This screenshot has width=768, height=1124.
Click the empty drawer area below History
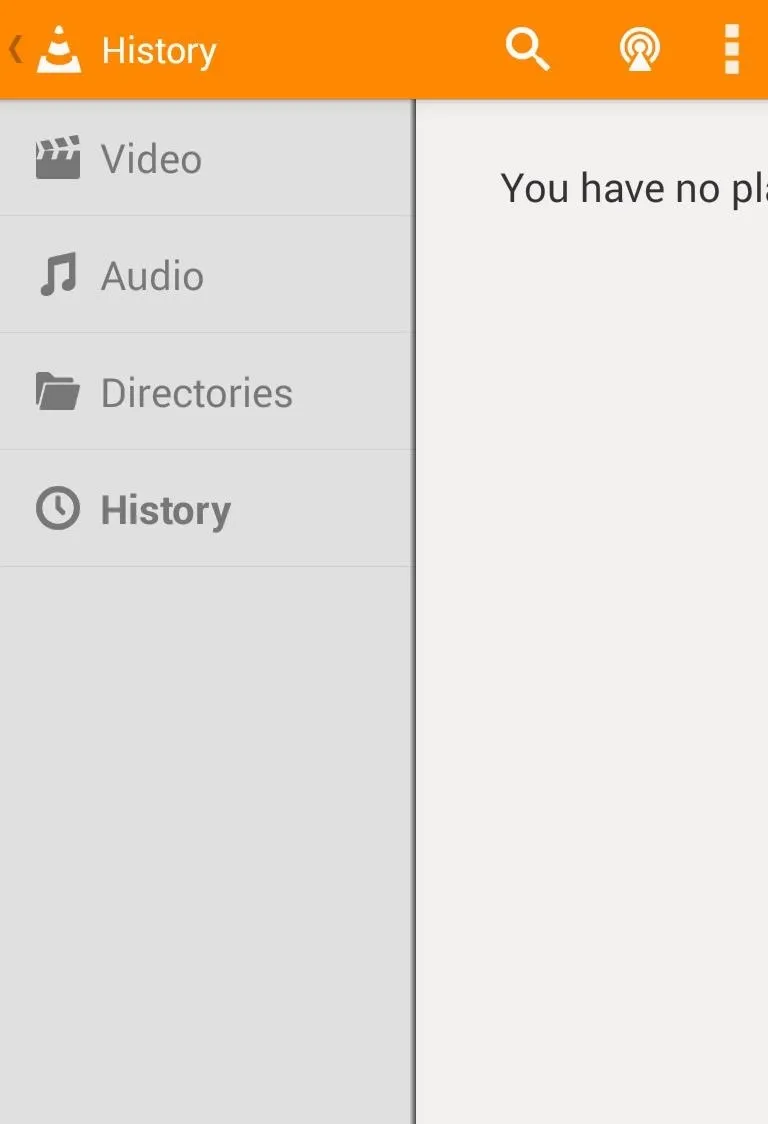(x=207, y=845)
